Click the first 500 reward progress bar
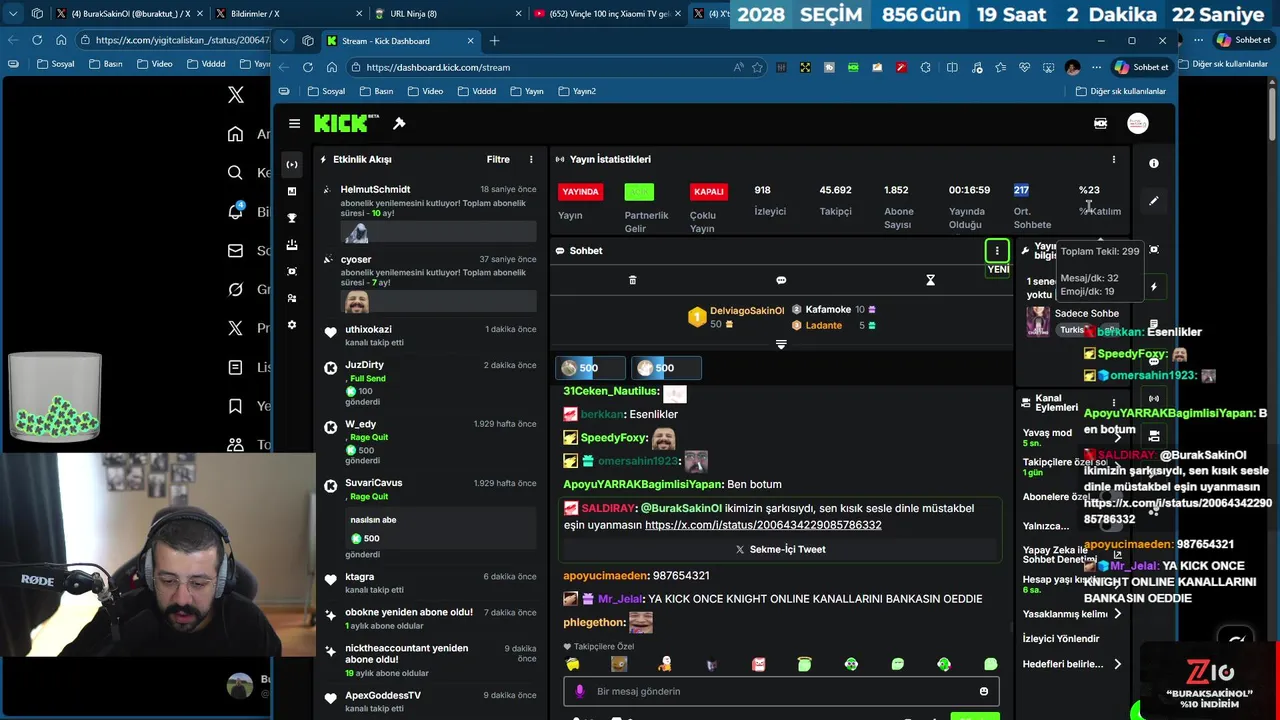This screenshot has width=1280, height=720. (591, 368)
